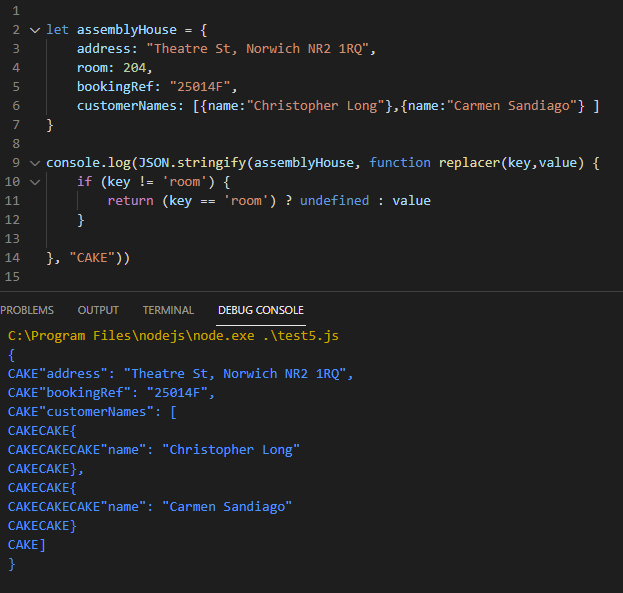Place cursor on the assemblyHouse variable name
Image resolution: width=623 pixels, height=593 pixels.
pos(127,30)
